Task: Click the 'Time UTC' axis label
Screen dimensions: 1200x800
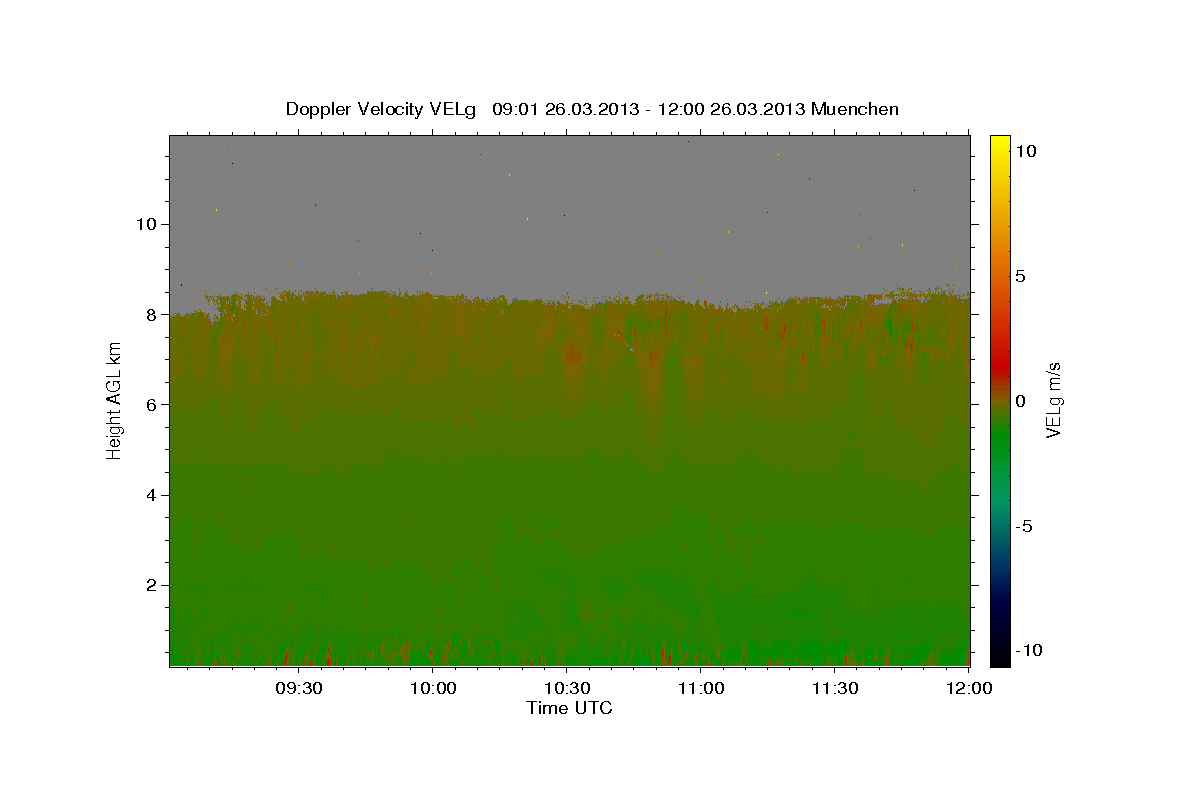Action: coord(569,709)
